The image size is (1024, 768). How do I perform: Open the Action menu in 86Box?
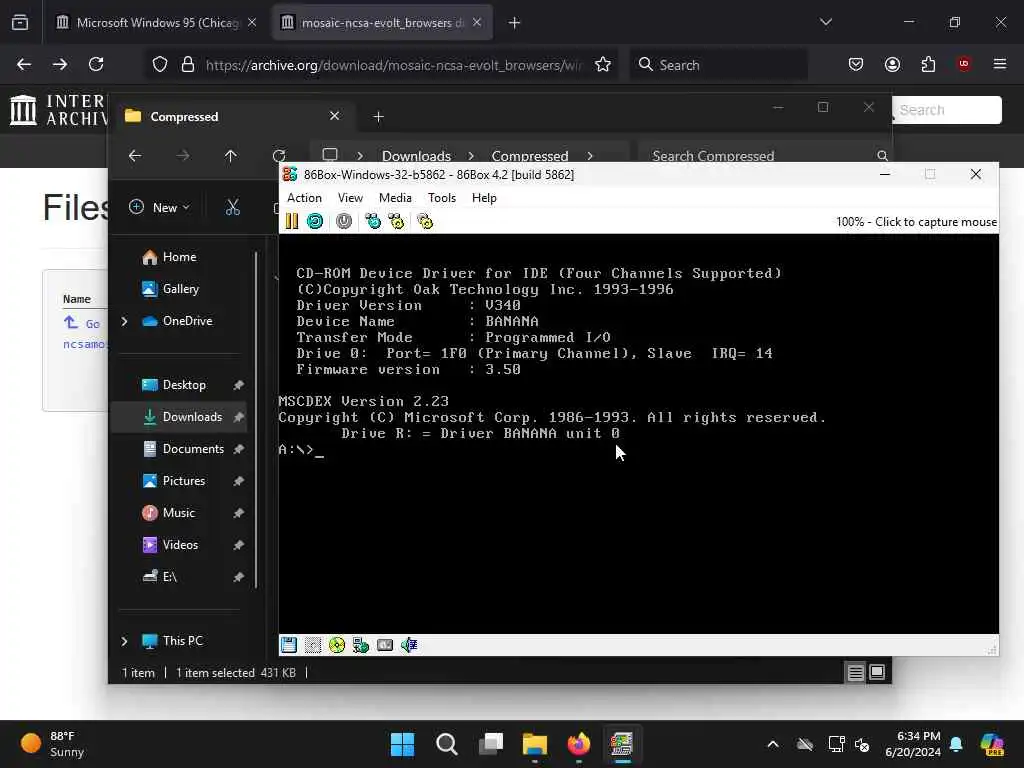[x=304, y=198]
